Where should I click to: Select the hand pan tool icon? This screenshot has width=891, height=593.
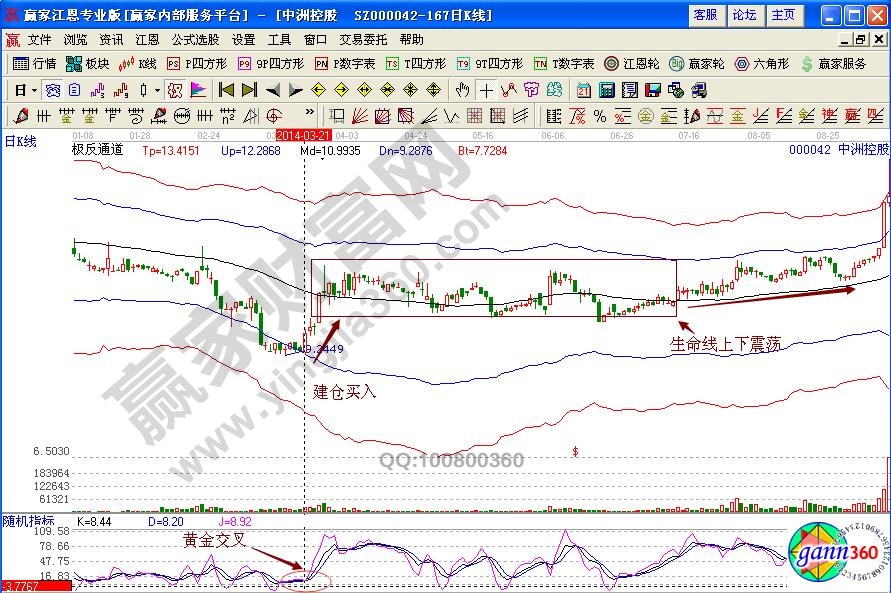pos(462,90)
